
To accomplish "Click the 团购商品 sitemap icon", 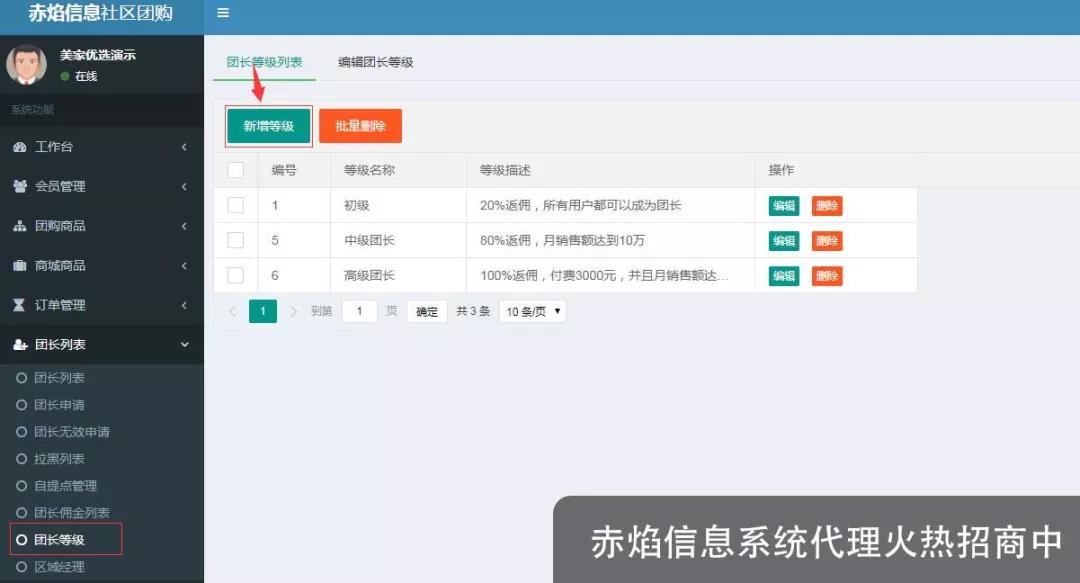I will tap(20, 226).
